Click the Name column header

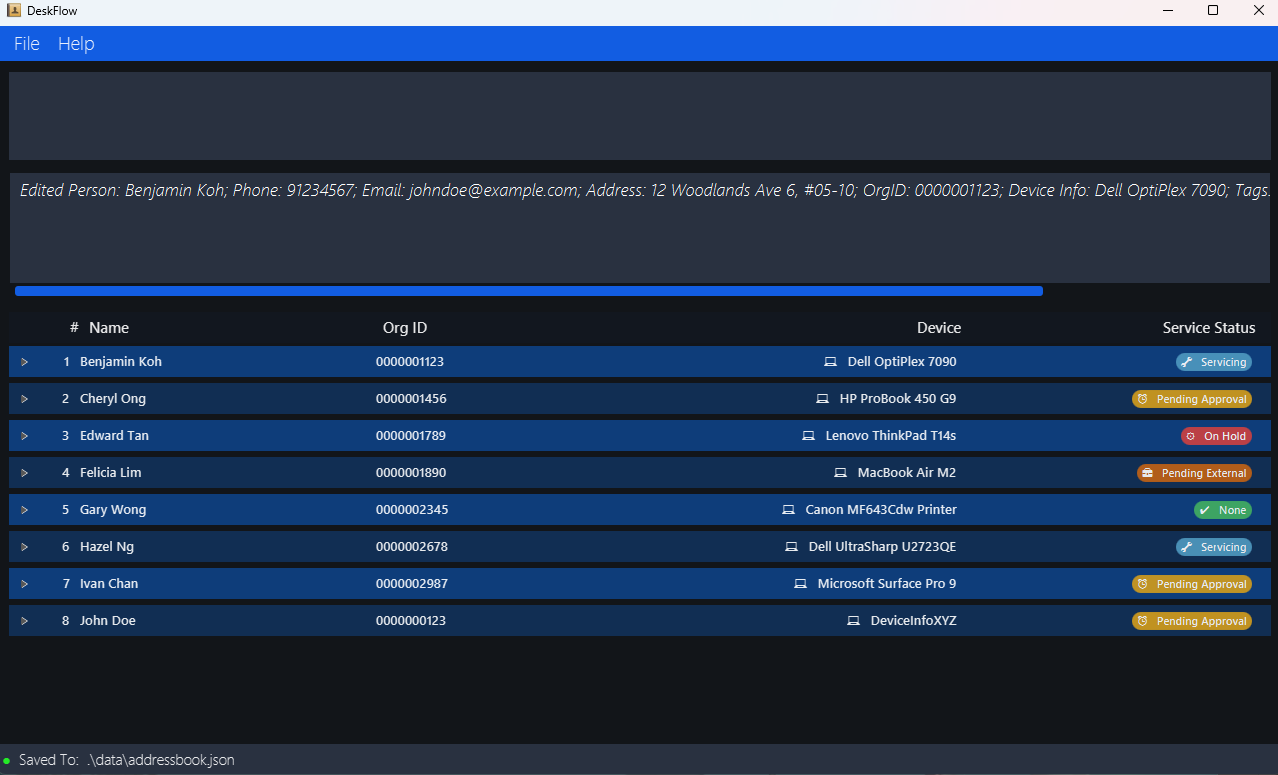pos(109,328)
